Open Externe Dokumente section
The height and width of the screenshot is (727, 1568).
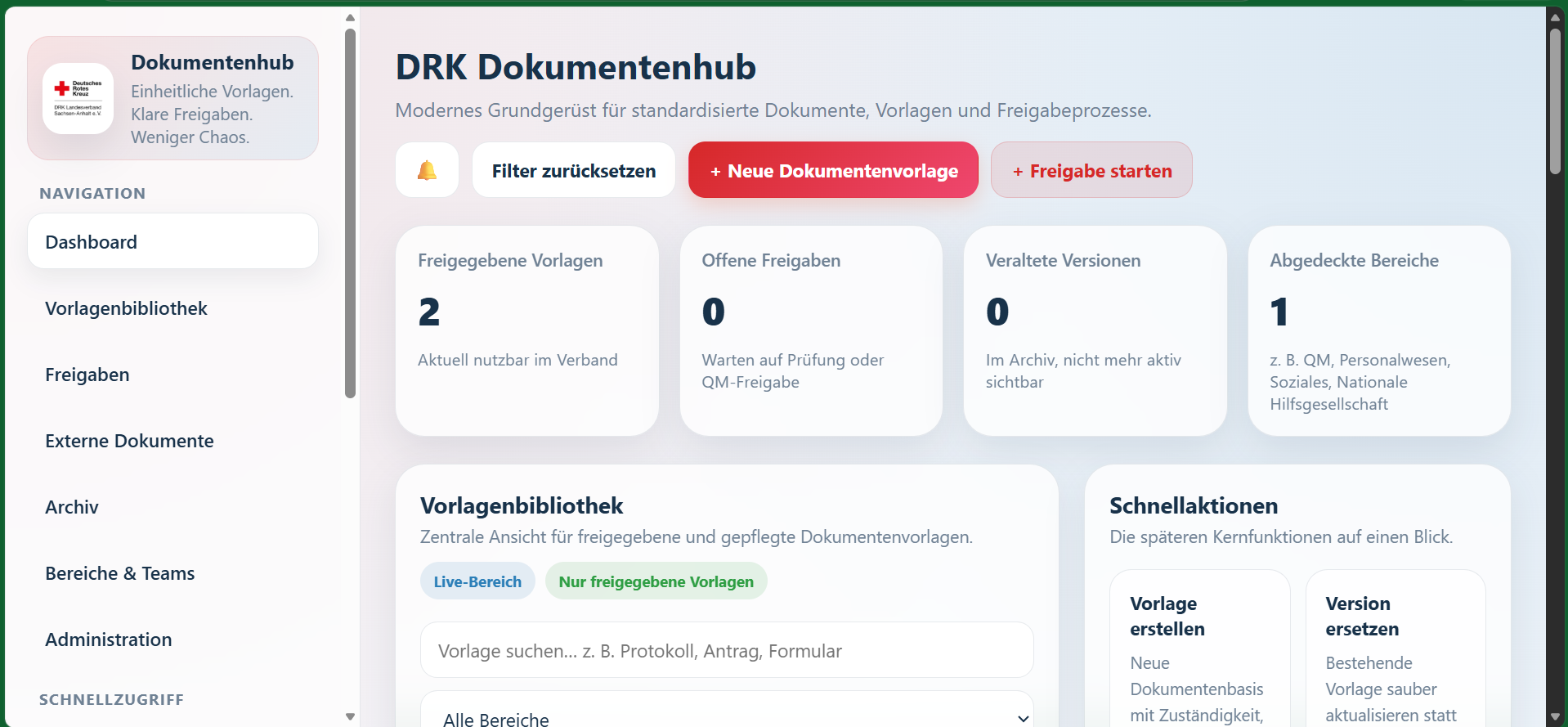(x=172, y=441)
